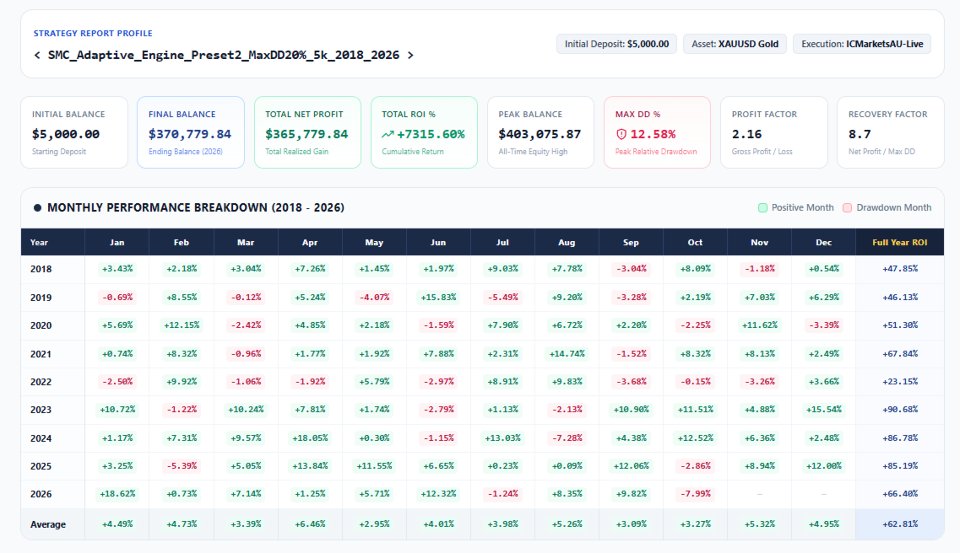Click the +14.74% cell for August 2021
The height and width of the screenshot is (553, 960).
[x=567, y=354]
